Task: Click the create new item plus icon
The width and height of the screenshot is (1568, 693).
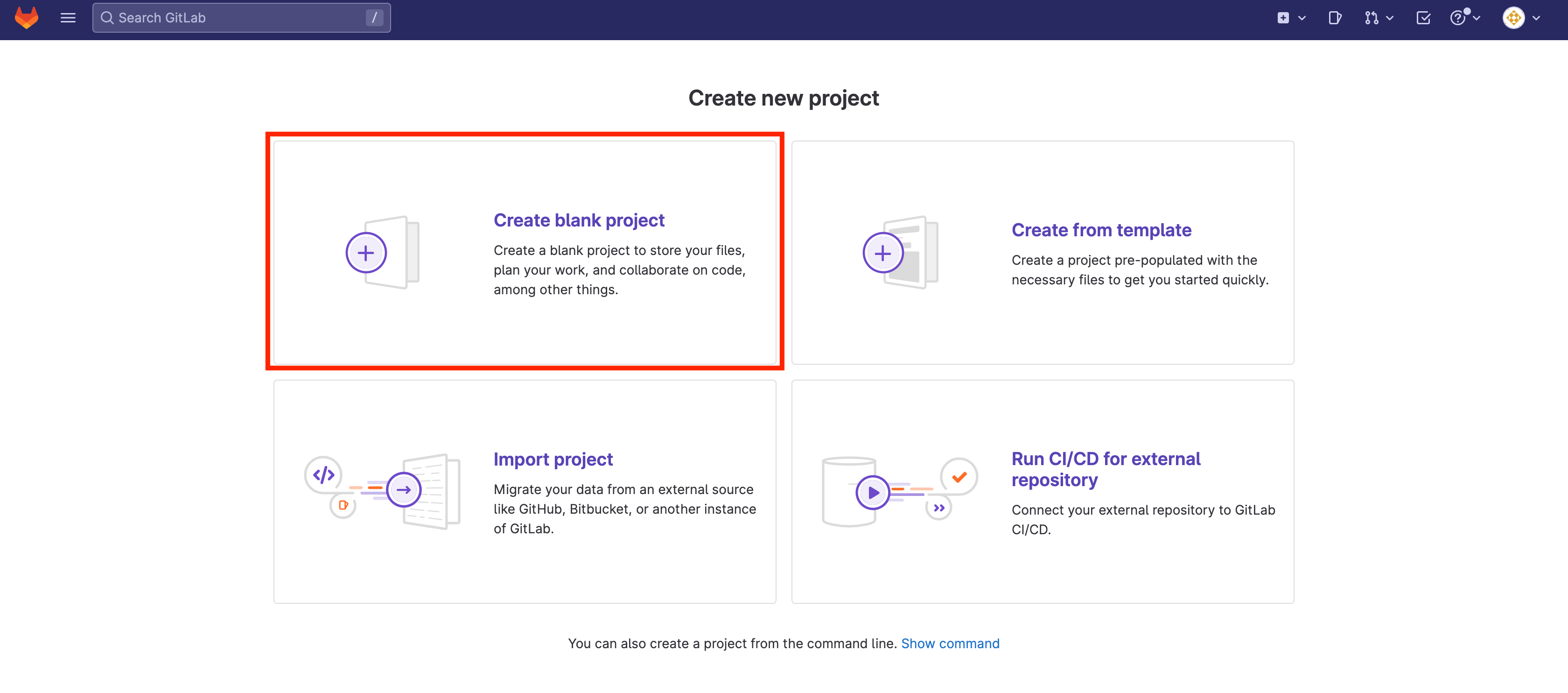Action: point(1284,18)
